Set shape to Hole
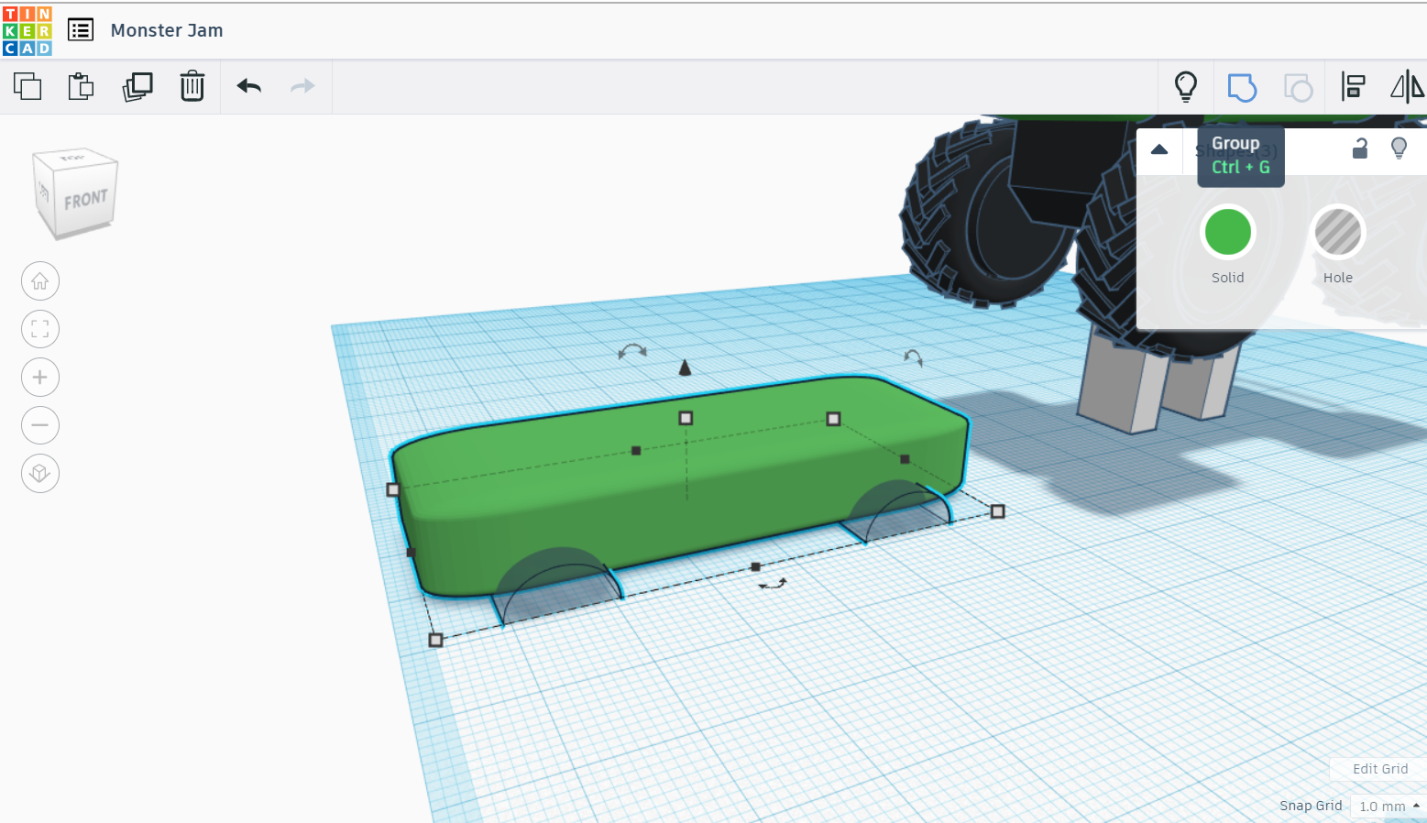The image size is (1427, 823). [1338, 232]
